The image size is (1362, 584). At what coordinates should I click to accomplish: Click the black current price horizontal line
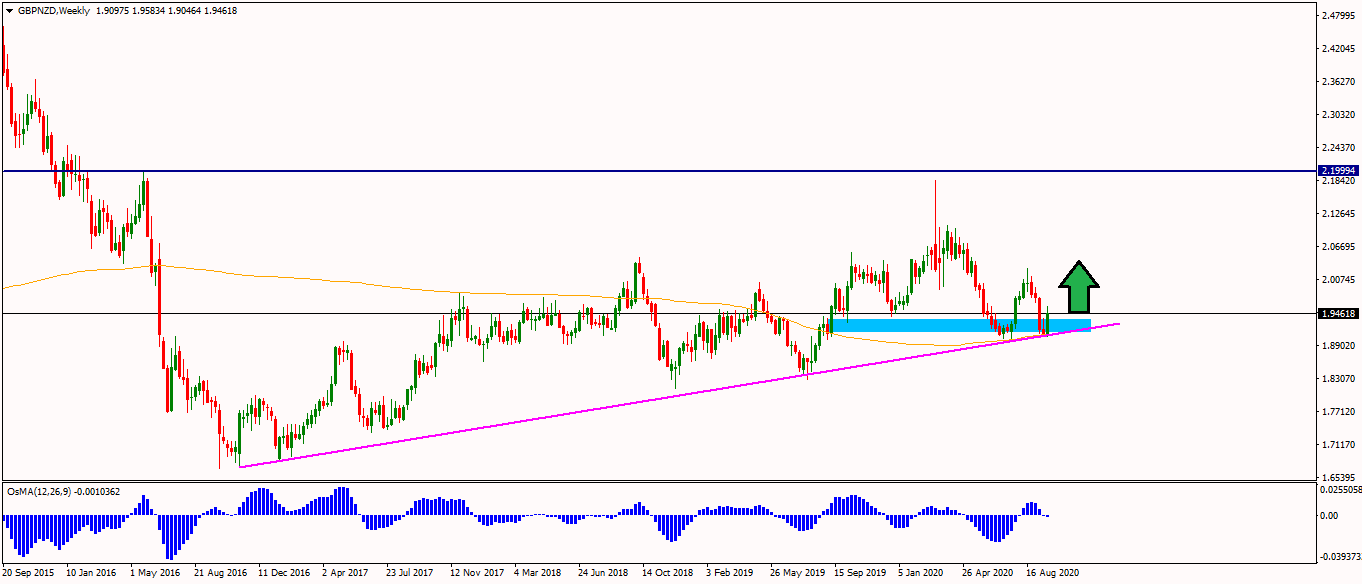(x=660, y=313)
